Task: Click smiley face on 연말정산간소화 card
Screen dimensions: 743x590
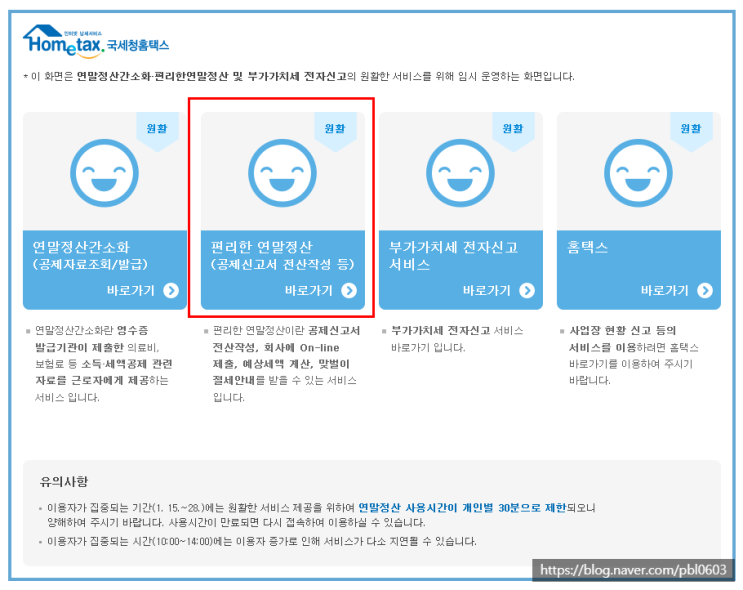Action: pyautogui.click(x=104, y=173)
